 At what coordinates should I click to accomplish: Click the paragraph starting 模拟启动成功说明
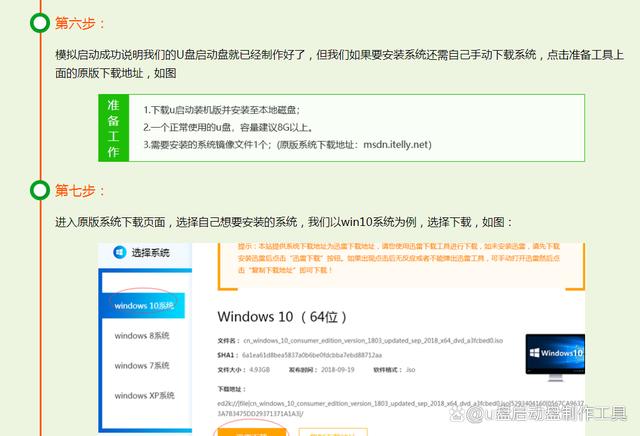coord(340,64)
